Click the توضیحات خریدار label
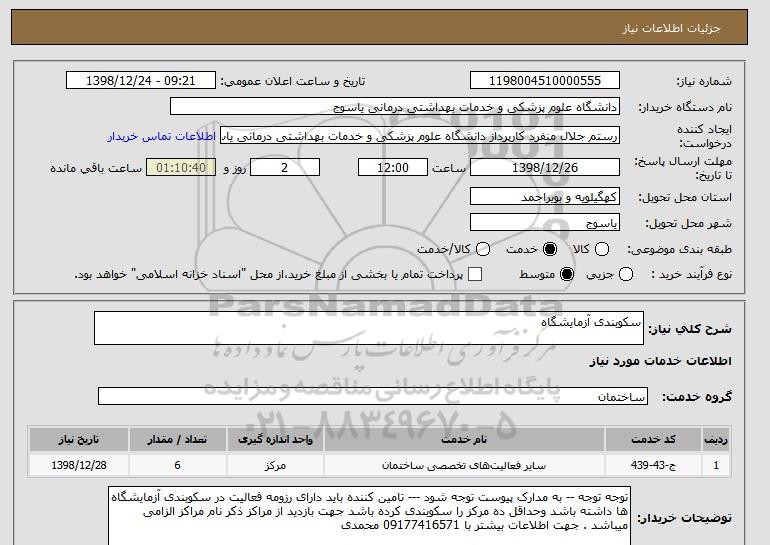The height and width of the screenshot is (545, 770). pos(684,518)
